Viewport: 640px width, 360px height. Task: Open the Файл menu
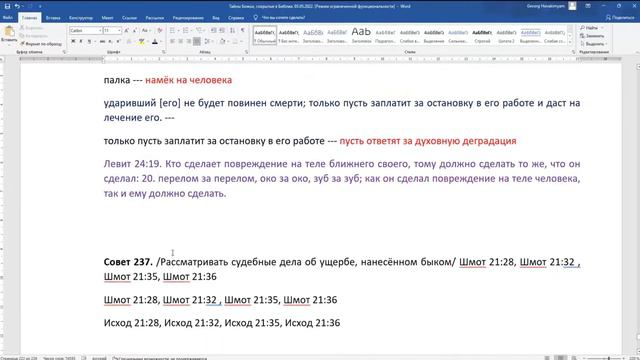(7, 18)
